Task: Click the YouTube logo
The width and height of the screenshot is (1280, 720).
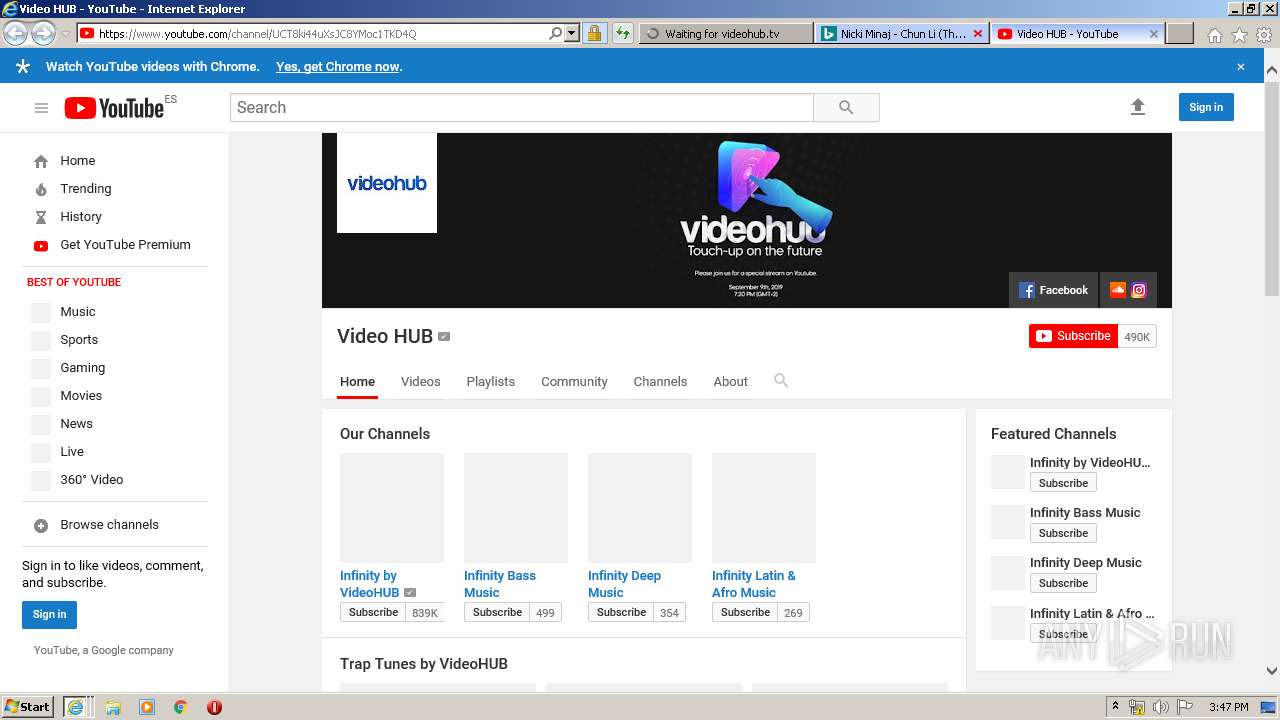Action: (x=114, y=108)
